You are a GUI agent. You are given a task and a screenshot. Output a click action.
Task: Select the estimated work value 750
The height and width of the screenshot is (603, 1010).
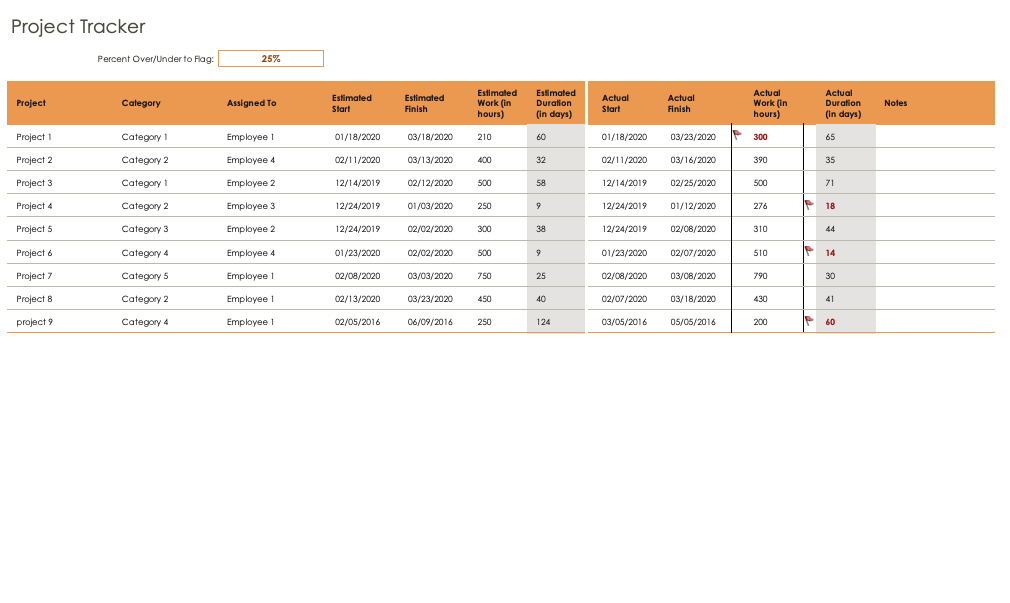point(485,276)
